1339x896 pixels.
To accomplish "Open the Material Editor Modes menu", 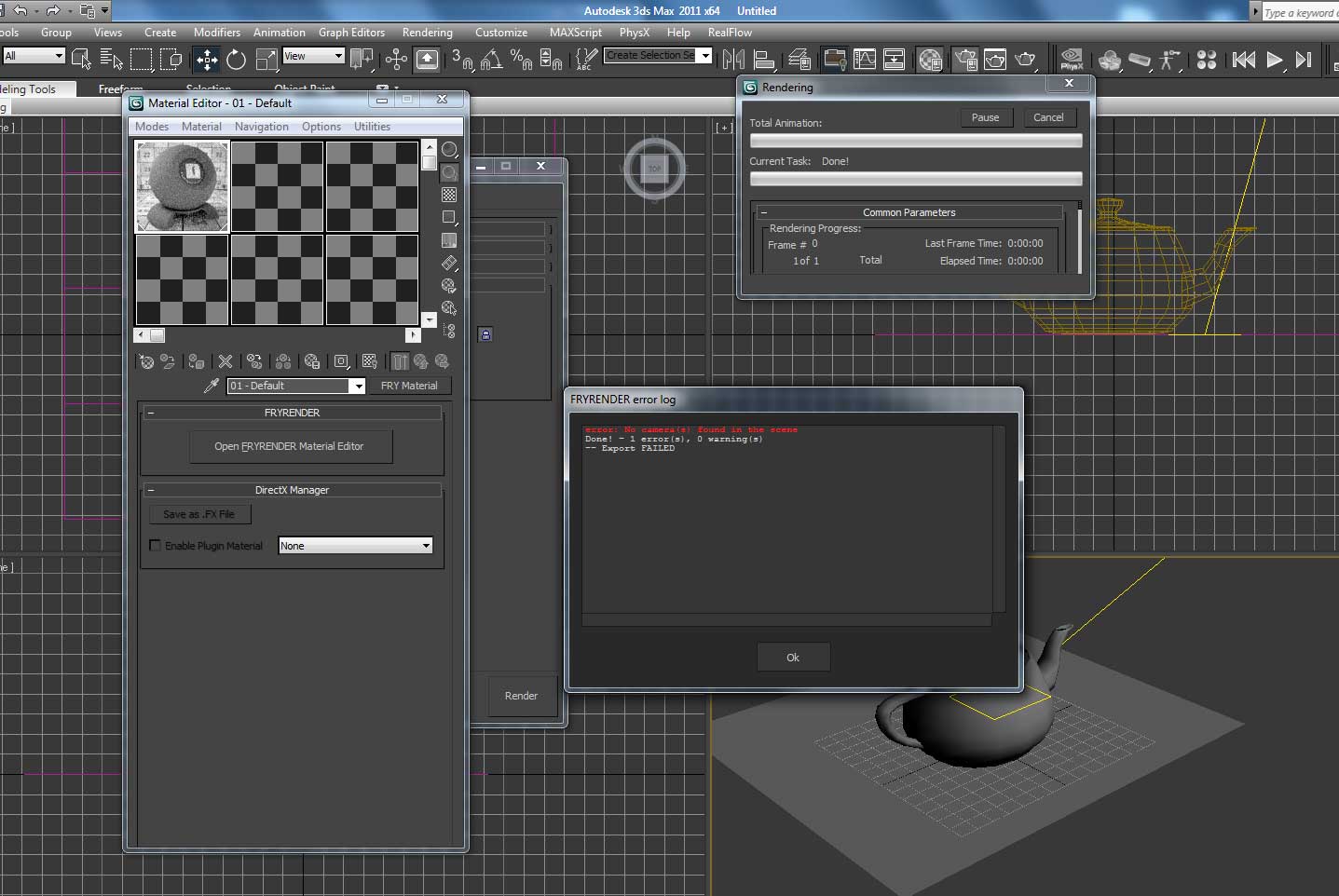I will pyautogui.click(x=152, y=127).
